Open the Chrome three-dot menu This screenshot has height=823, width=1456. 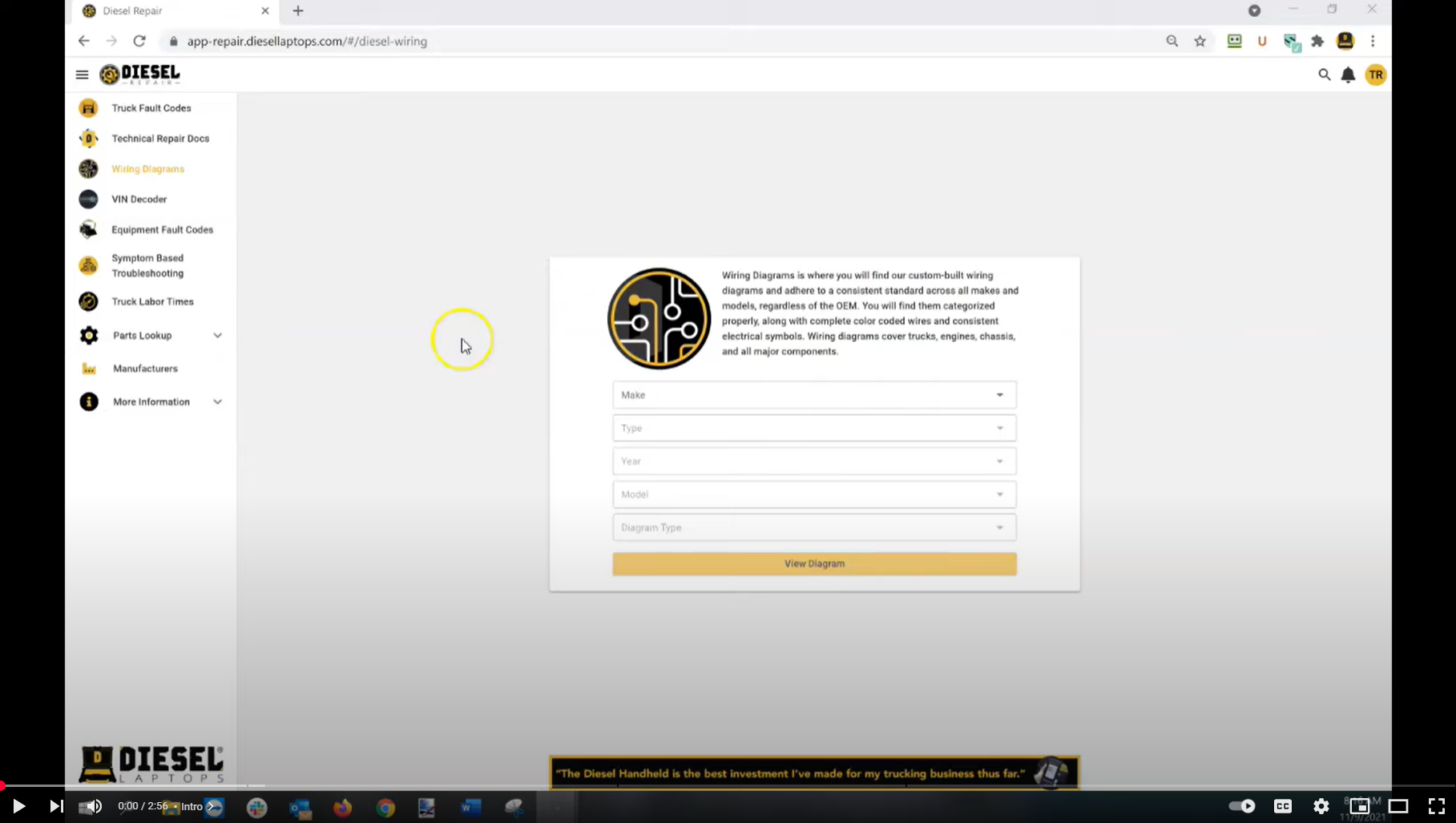pyautogui.click(x=1373, y=41)
